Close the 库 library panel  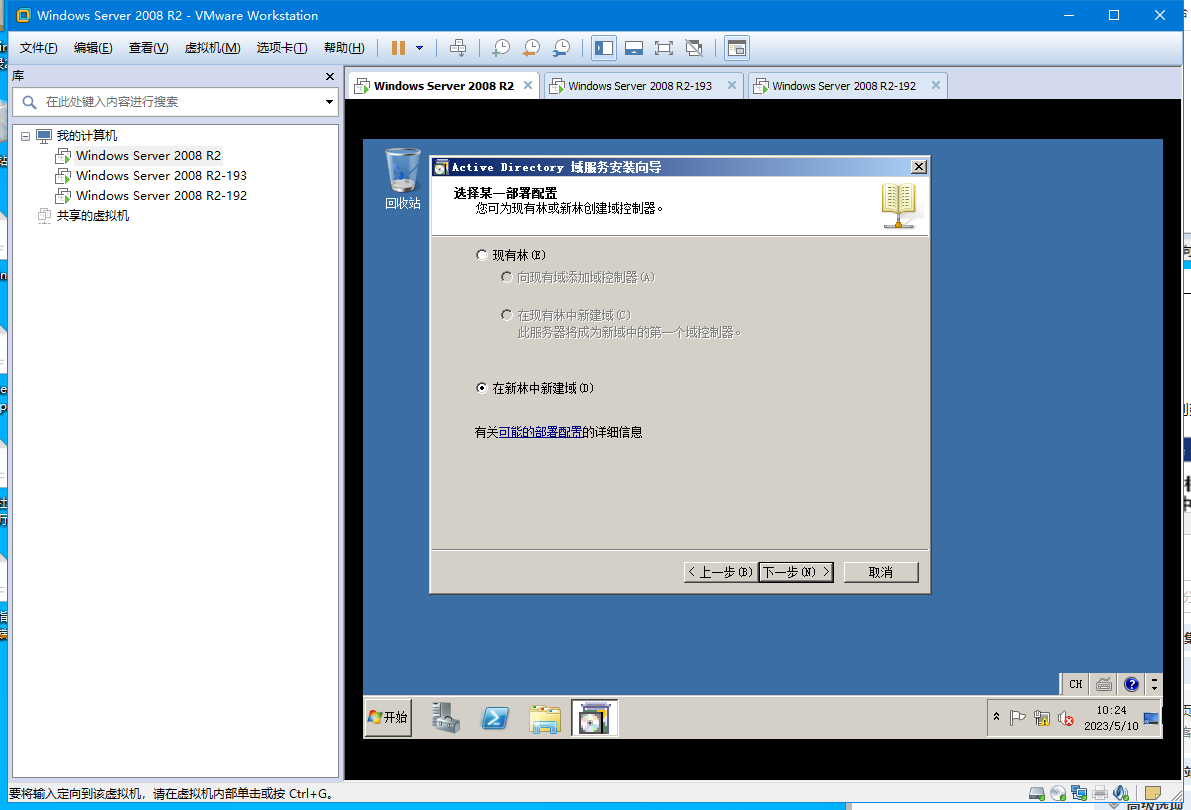coord(330,76)
